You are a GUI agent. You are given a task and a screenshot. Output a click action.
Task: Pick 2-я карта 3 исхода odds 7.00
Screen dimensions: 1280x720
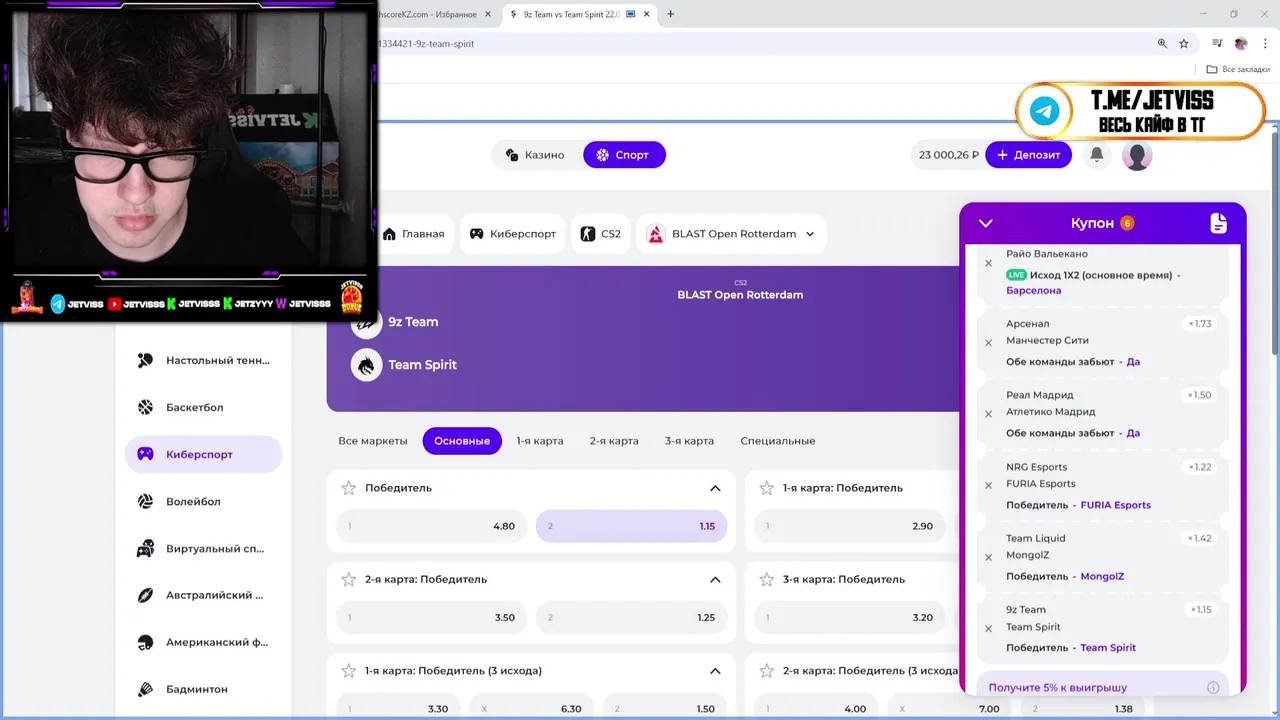pos(949,708)
